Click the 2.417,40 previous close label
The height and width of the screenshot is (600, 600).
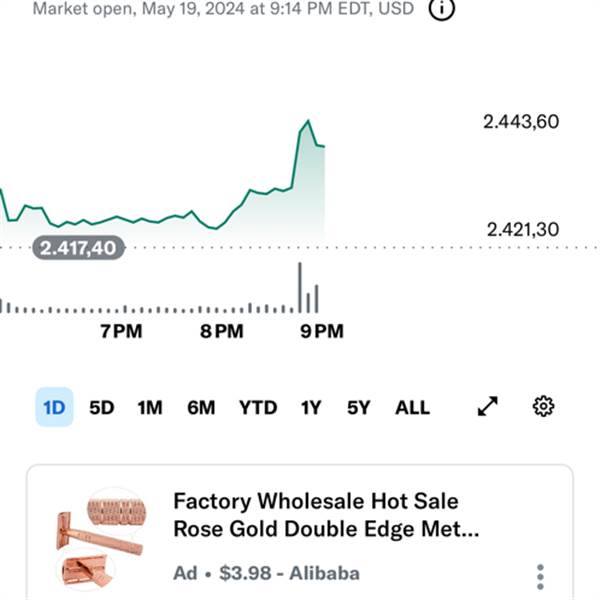79,247
